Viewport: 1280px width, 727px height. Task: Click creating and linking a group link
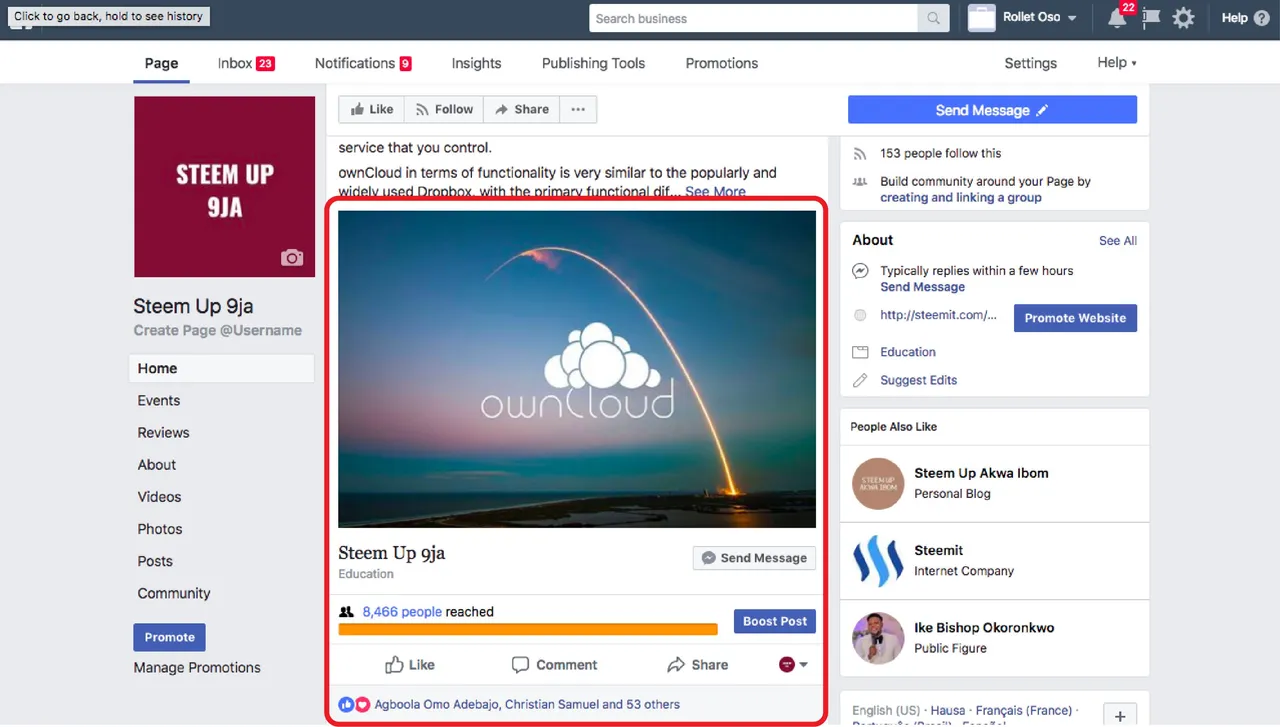(960, 197)
